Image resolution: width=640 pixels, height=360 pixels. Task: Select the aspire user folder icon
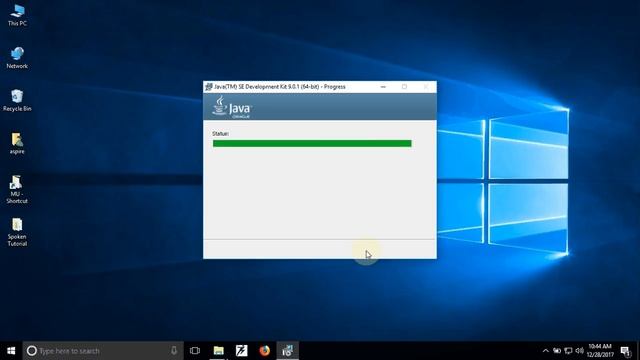click(x=17, y=143)
